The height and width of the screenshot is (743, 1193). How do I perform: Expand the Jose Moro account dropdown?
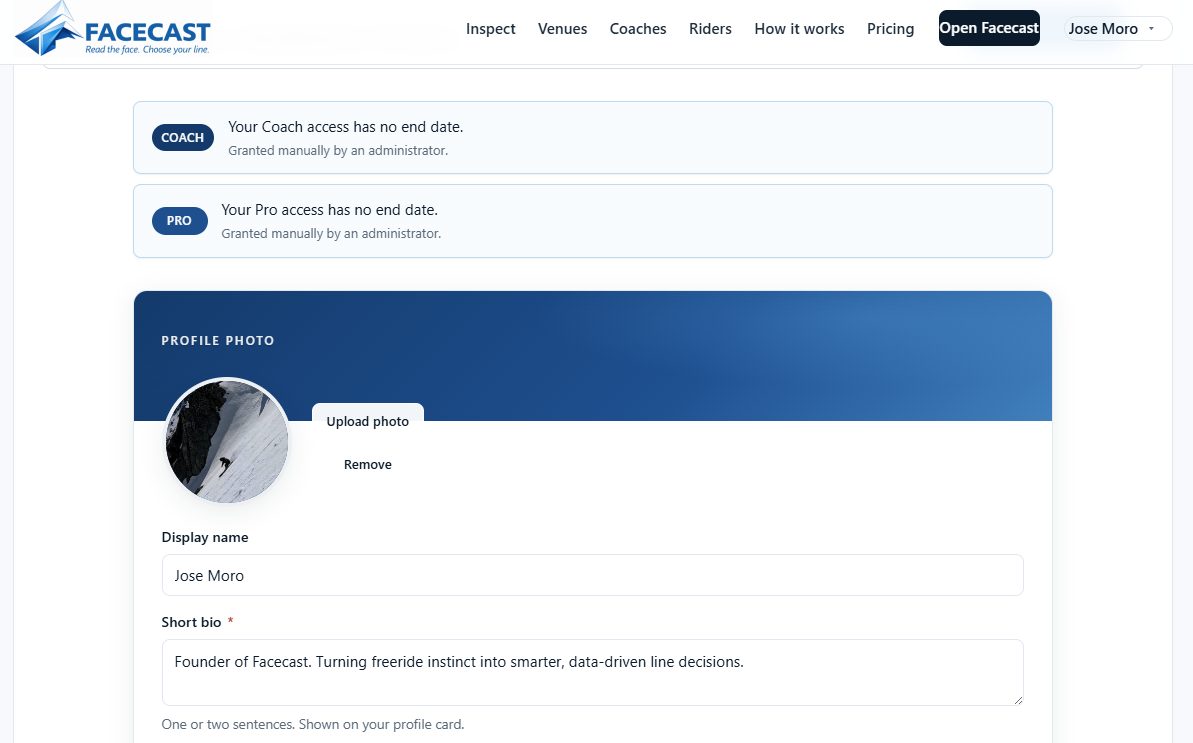coord(1117,29)
